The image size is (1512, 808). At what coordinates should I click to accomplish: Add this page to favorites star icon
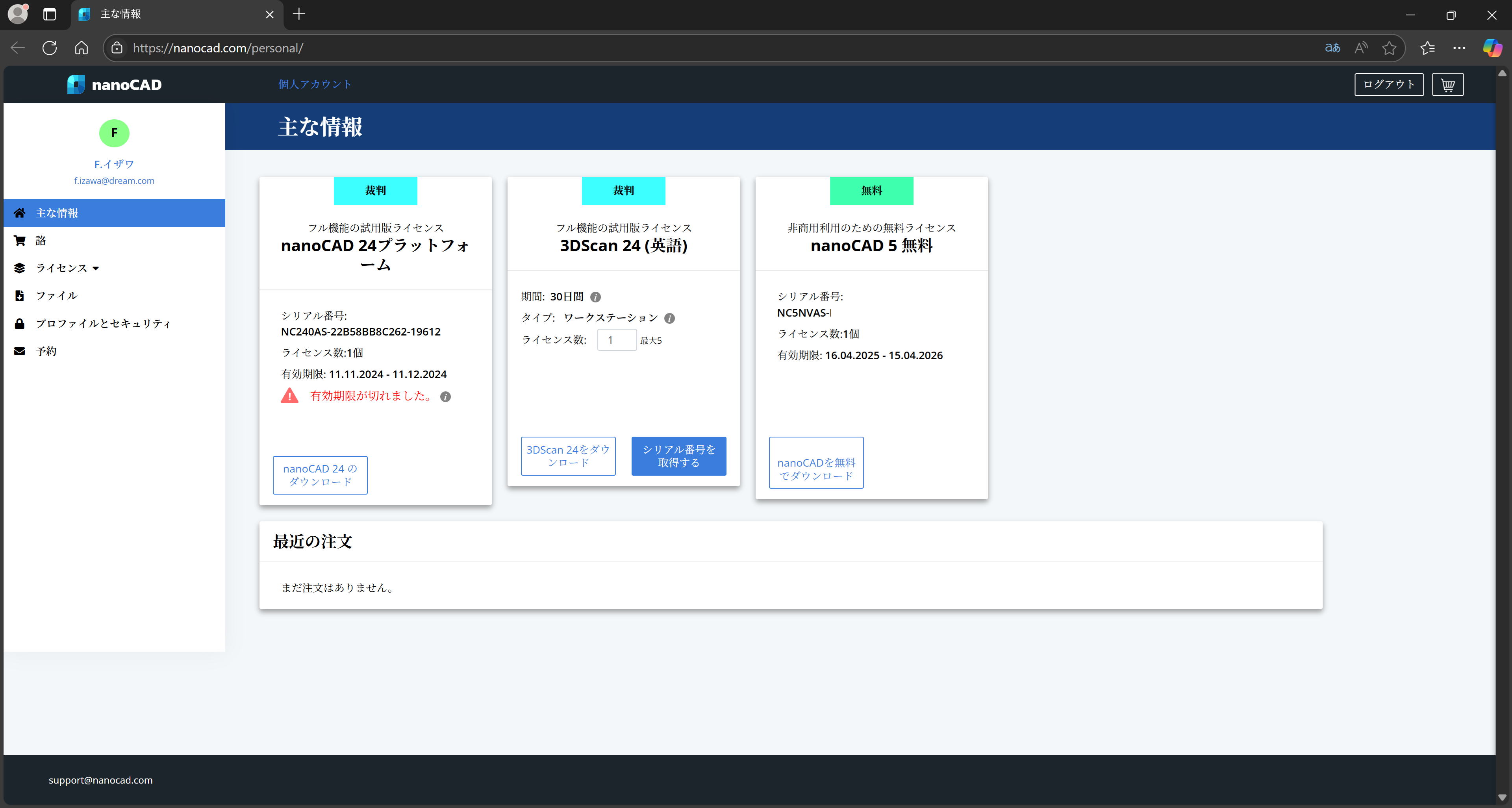click(1389, 48)
